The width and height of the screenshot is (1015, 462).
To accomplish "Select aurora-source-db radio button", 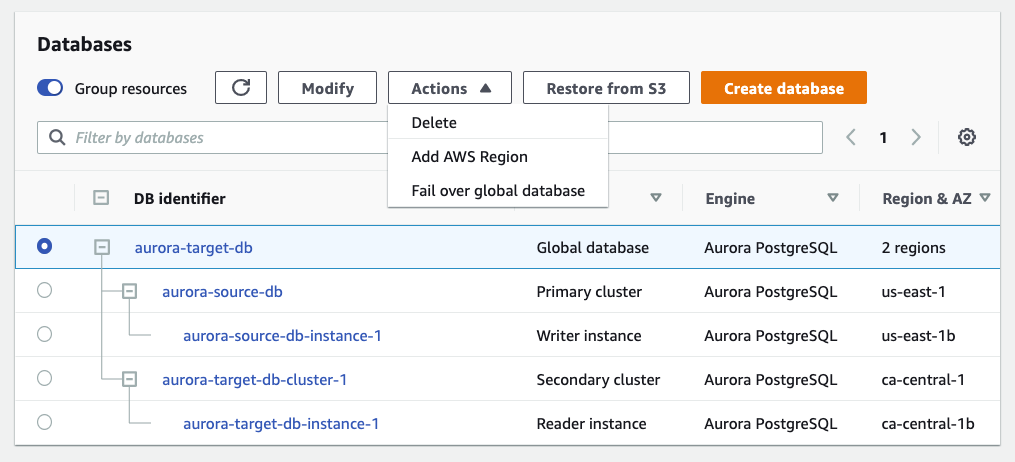I will [44, 291].
